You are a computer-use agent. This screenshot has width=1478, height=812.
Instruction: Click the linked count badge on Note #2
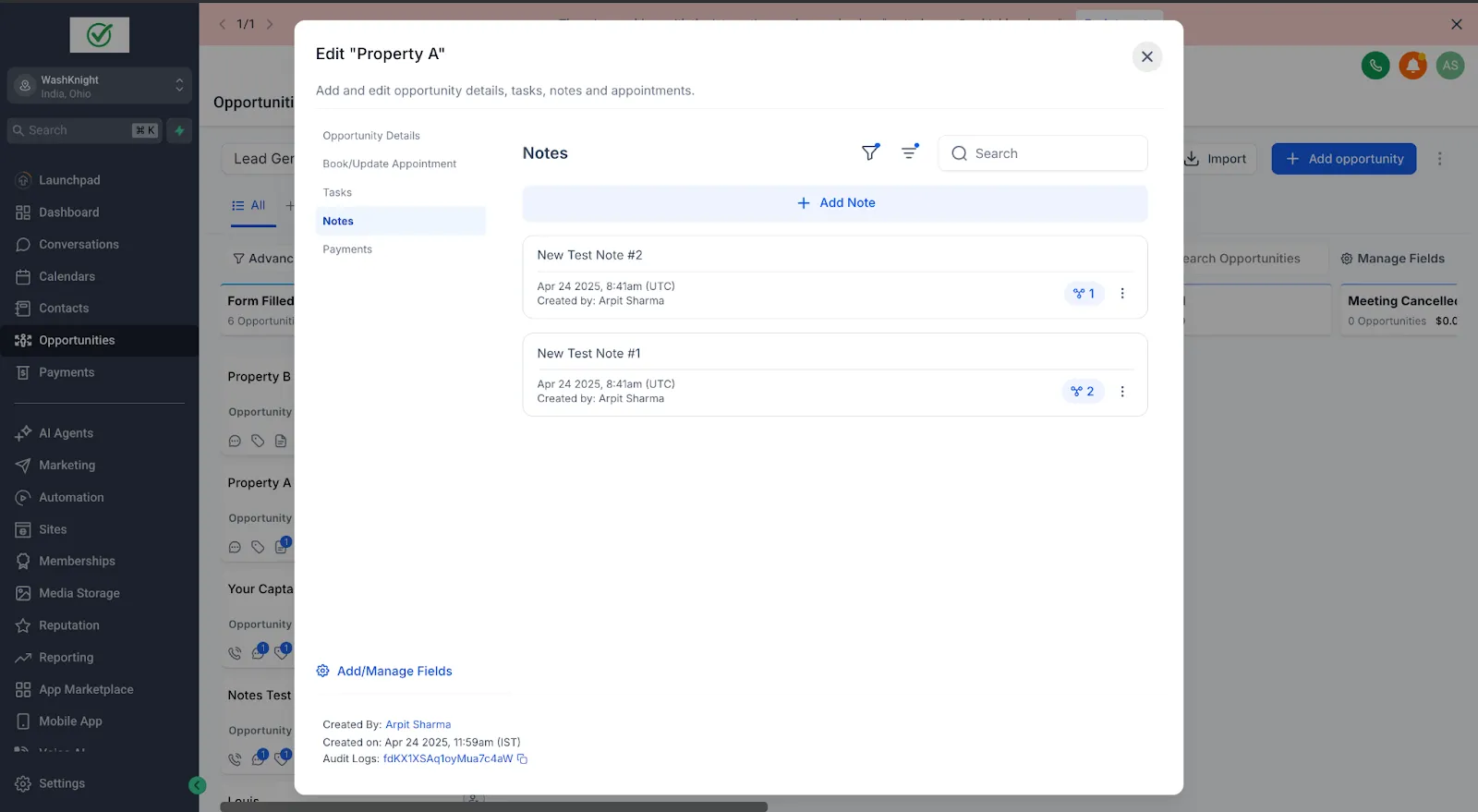tap(1084, 294)
